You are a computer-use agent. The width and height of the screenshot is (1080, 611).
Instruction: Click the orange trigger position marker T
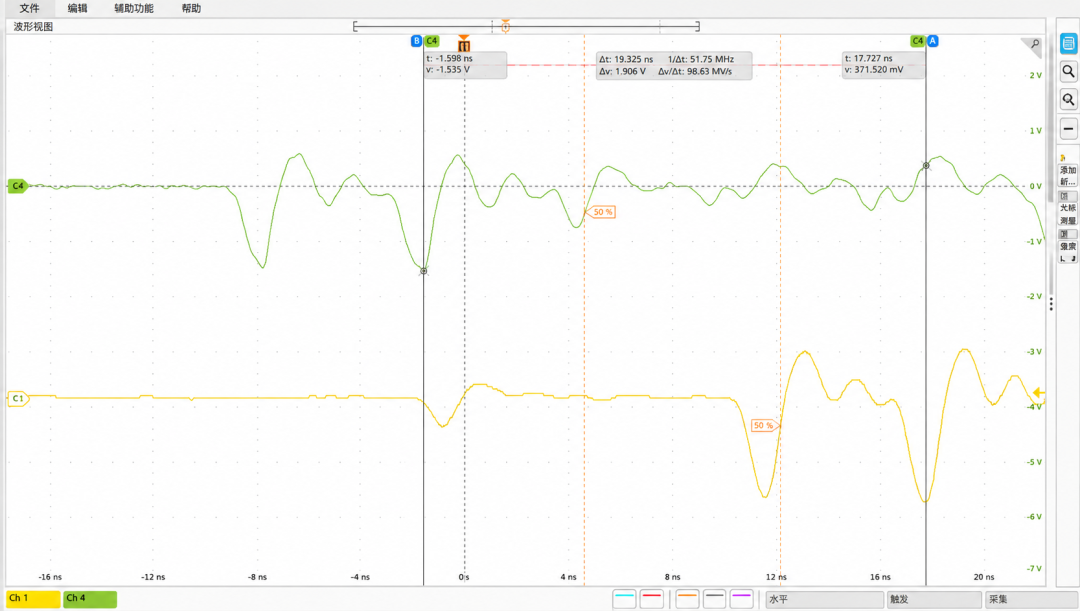click(464, 44)
